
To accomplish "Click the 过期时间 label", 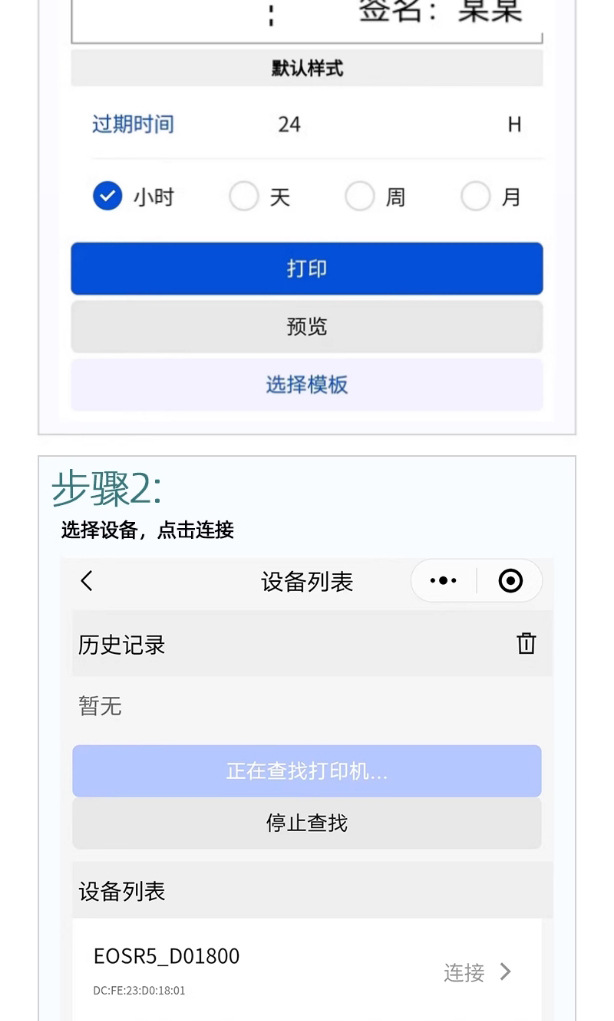I will (x=133, y=125).
